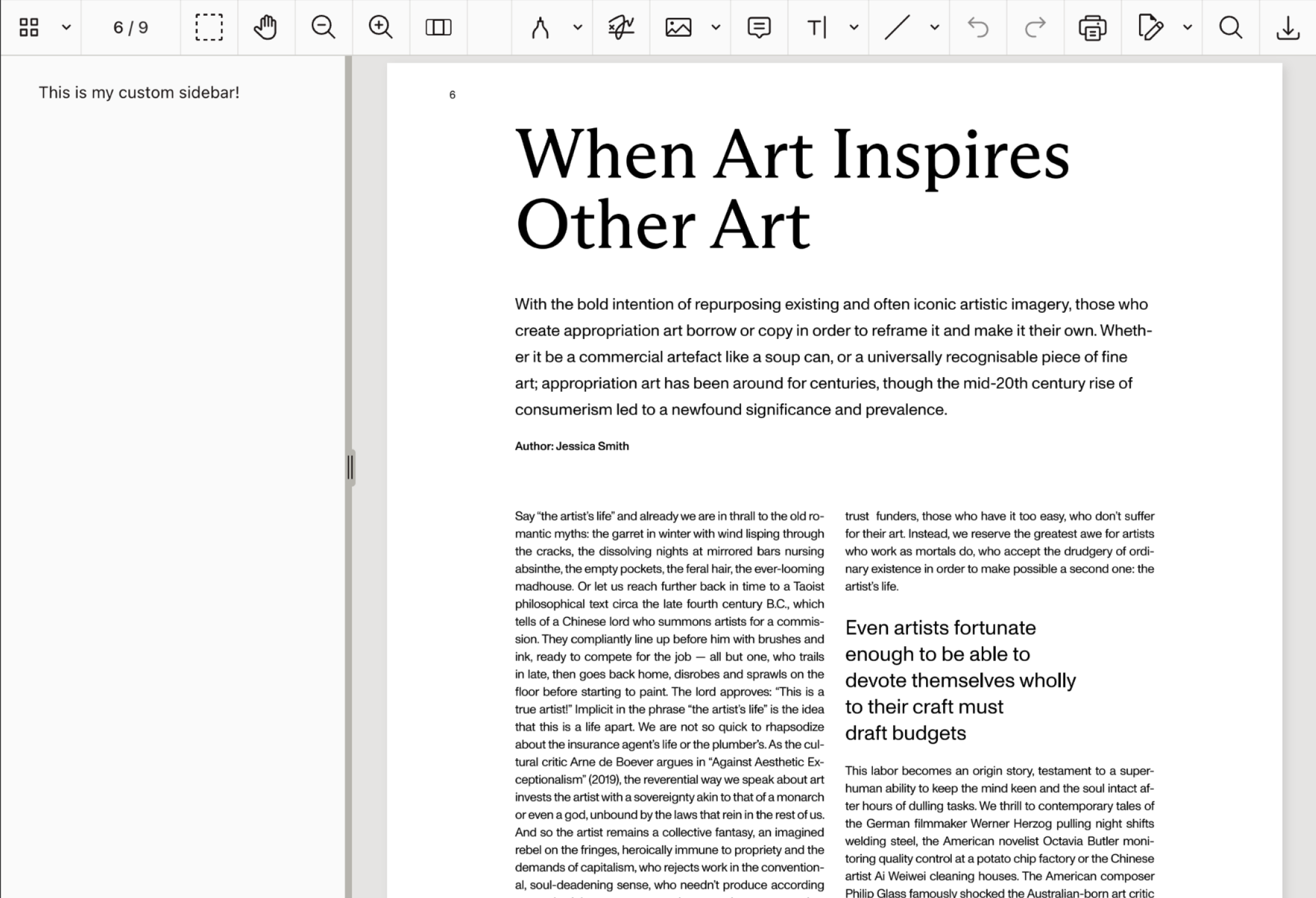Toggle the page layout columns view
Image resolution: width=1316 pixels, height=898 pixels.
click(438, 28)
